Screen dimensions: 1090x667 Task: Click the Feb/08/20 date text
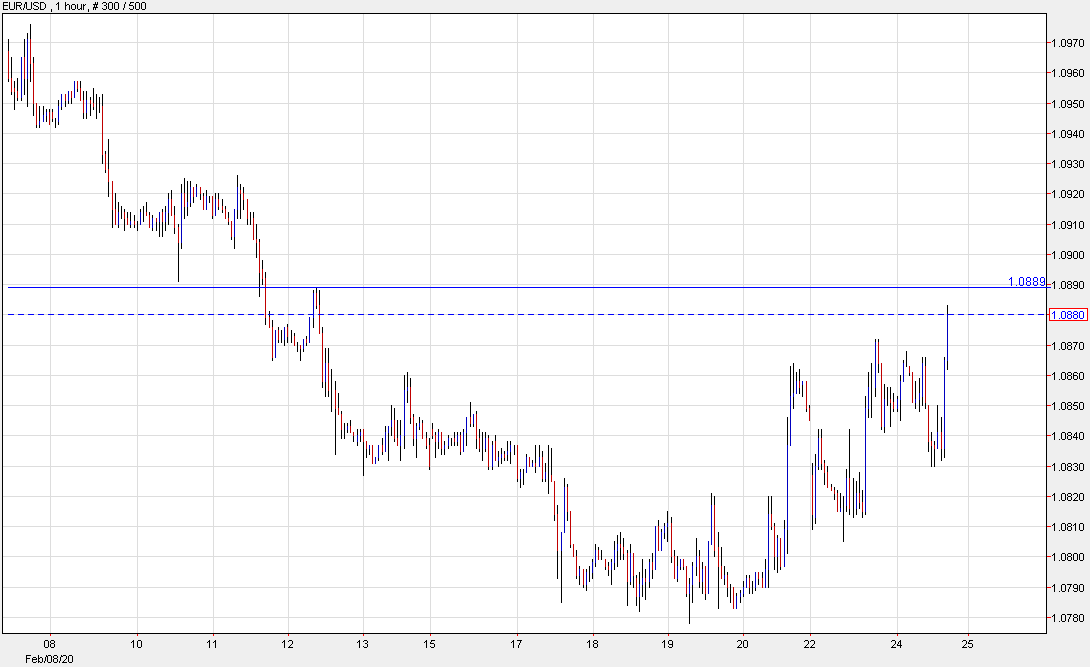pyautogui.click(x=49, y=659)
